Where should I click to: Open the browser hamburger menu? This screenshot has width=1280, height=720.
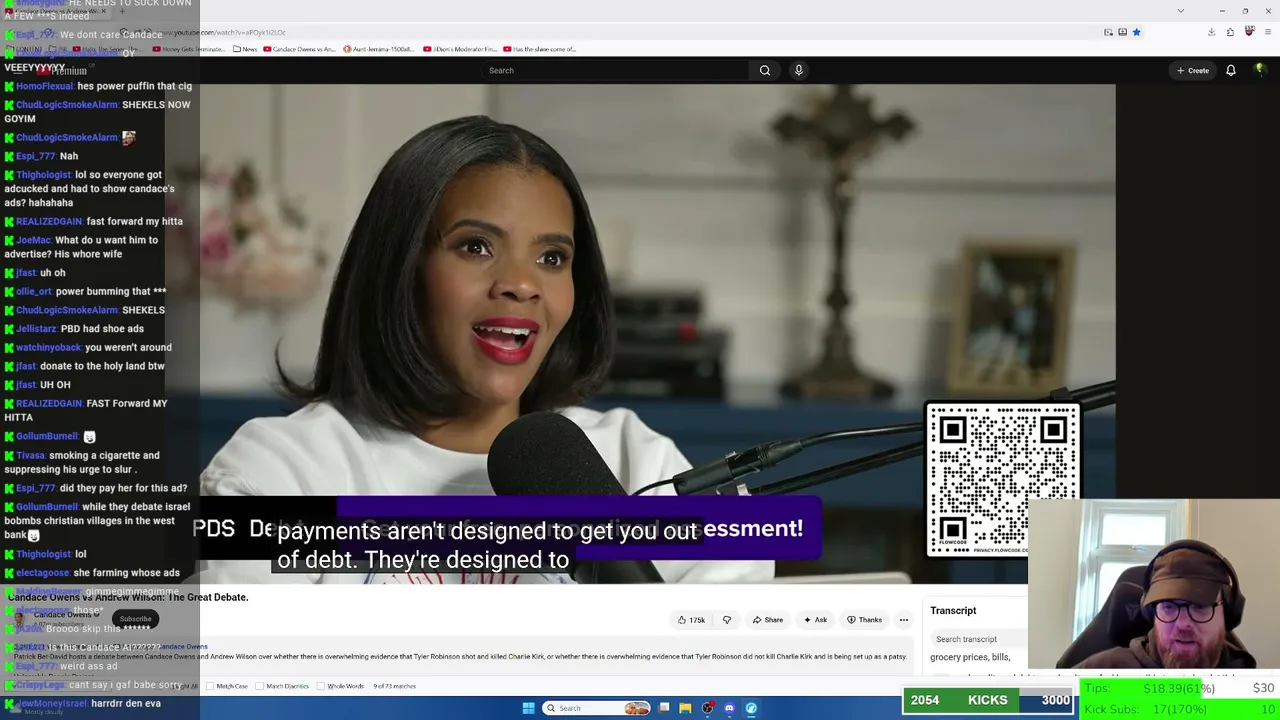pyautogui.click(x=1267, y=32)
